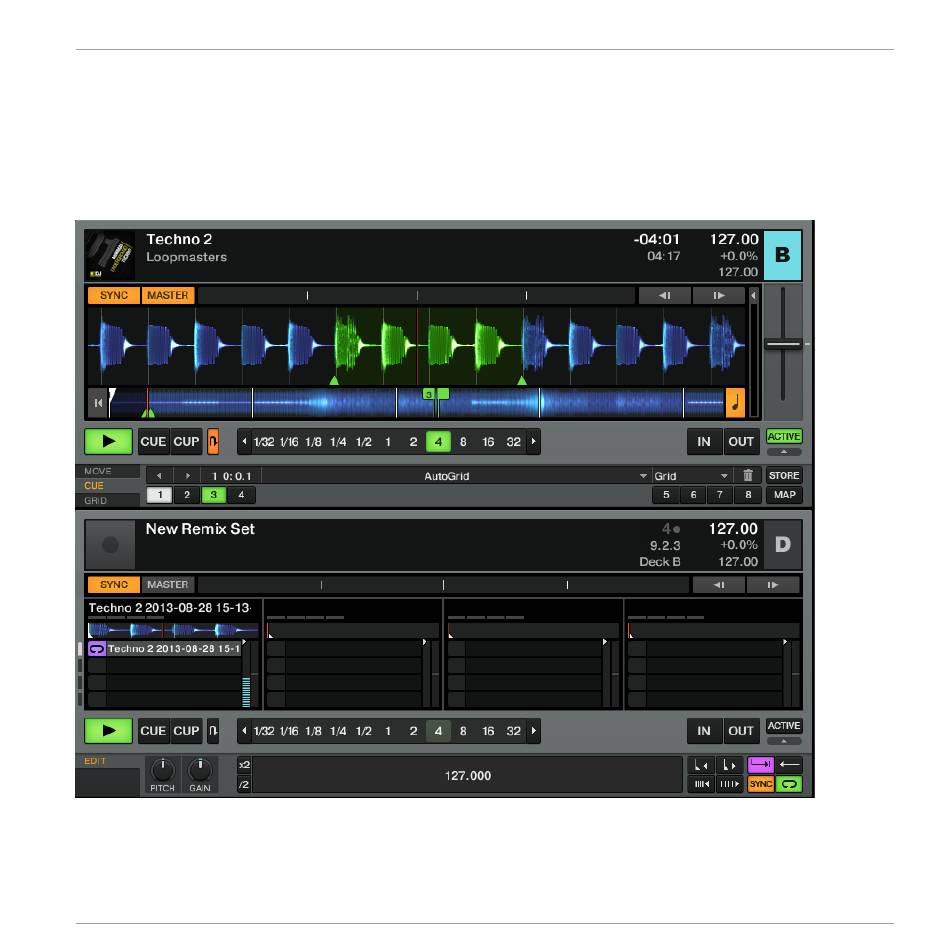The height and width of the screenshot is (951, 950).
Task: Select green hotcue 3 on Deck B
Action: 214,495
